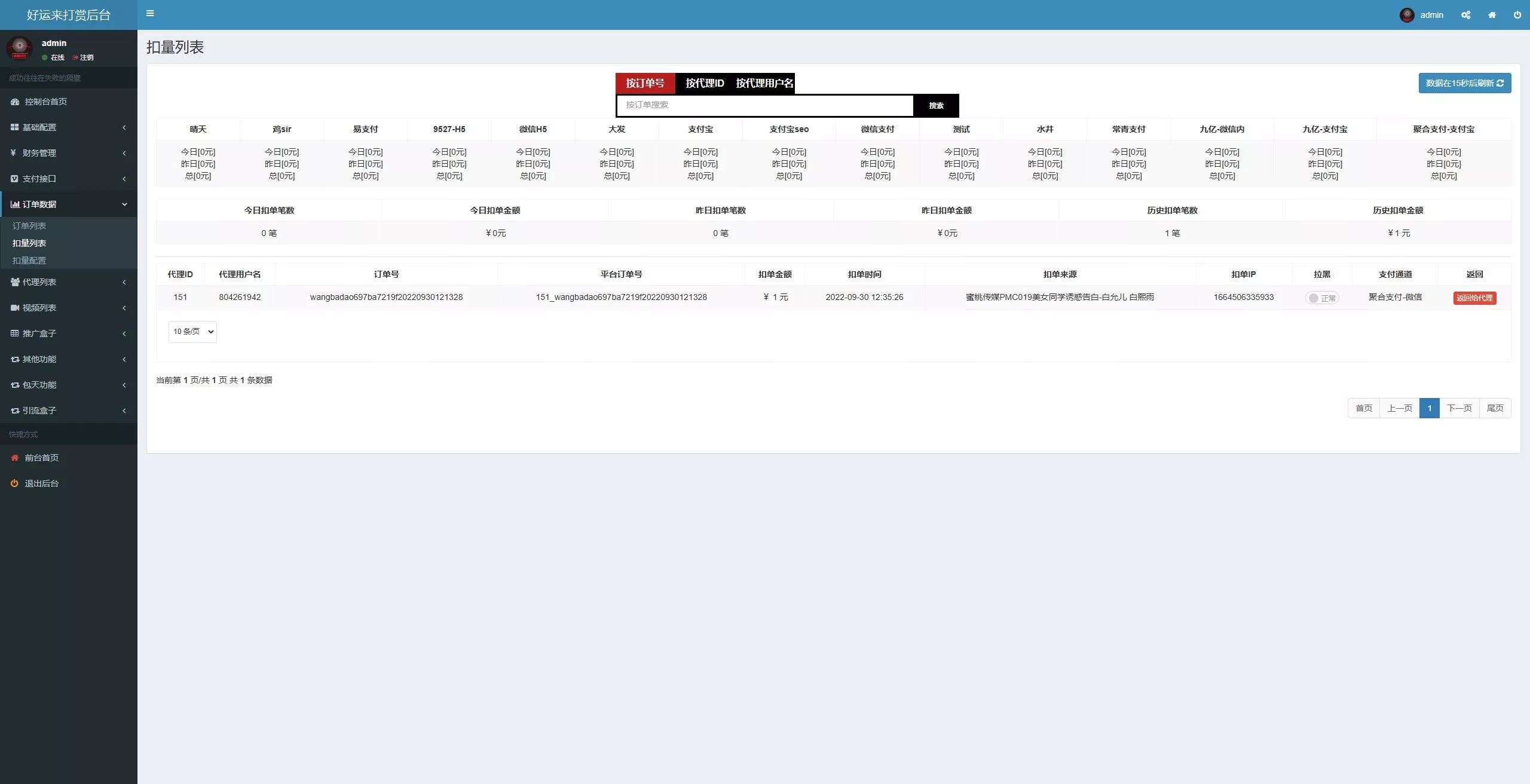
Task: Click 退出后台 in sidebar
Action: click(x=69, y=483)
